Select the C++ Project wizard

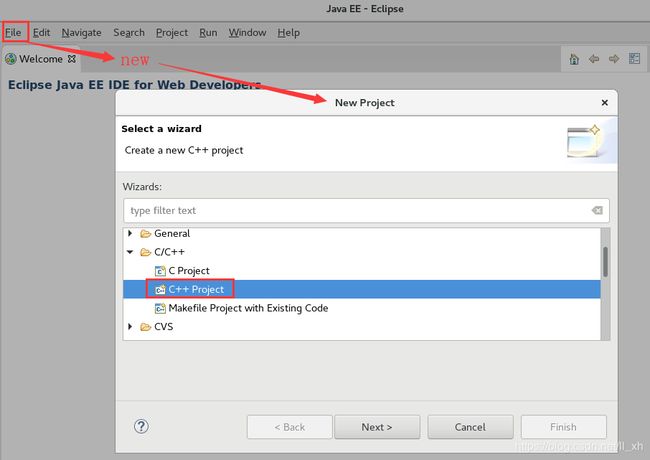[x=196, y=289]
